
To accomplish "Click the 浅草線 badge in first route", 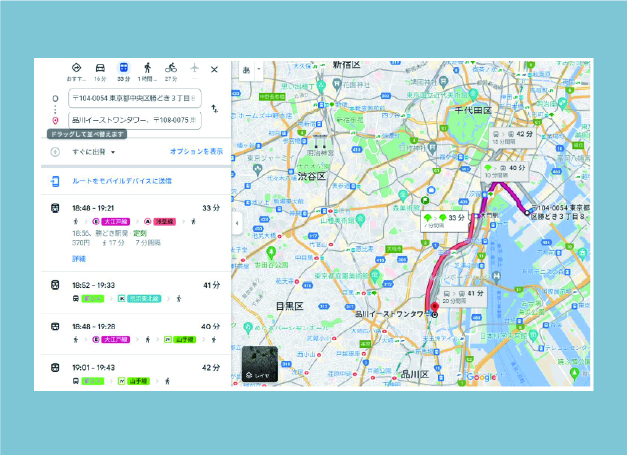I will click(x=164, y=222).
